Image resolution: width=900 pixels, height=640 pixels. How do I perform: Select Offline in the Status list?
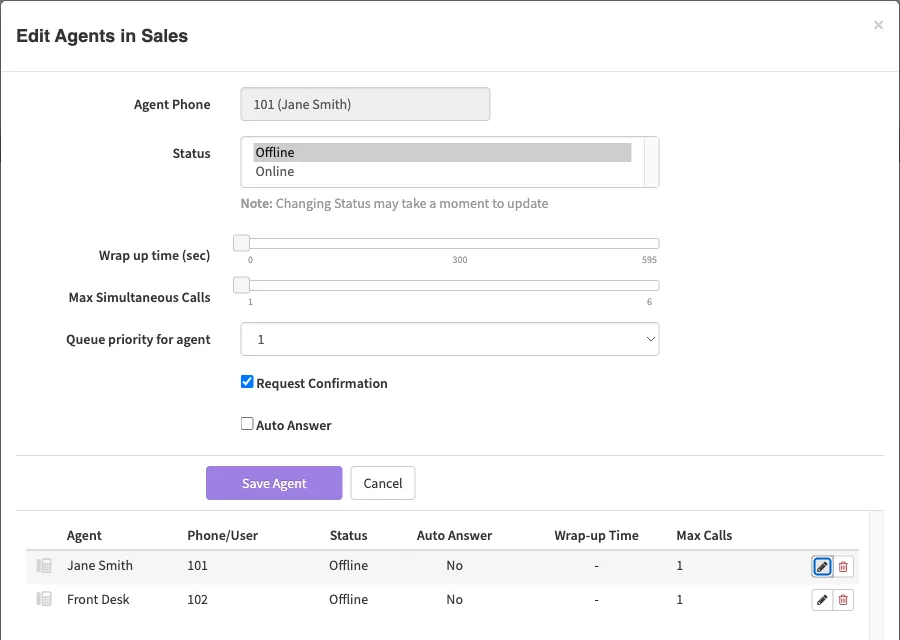coord(442,152)
